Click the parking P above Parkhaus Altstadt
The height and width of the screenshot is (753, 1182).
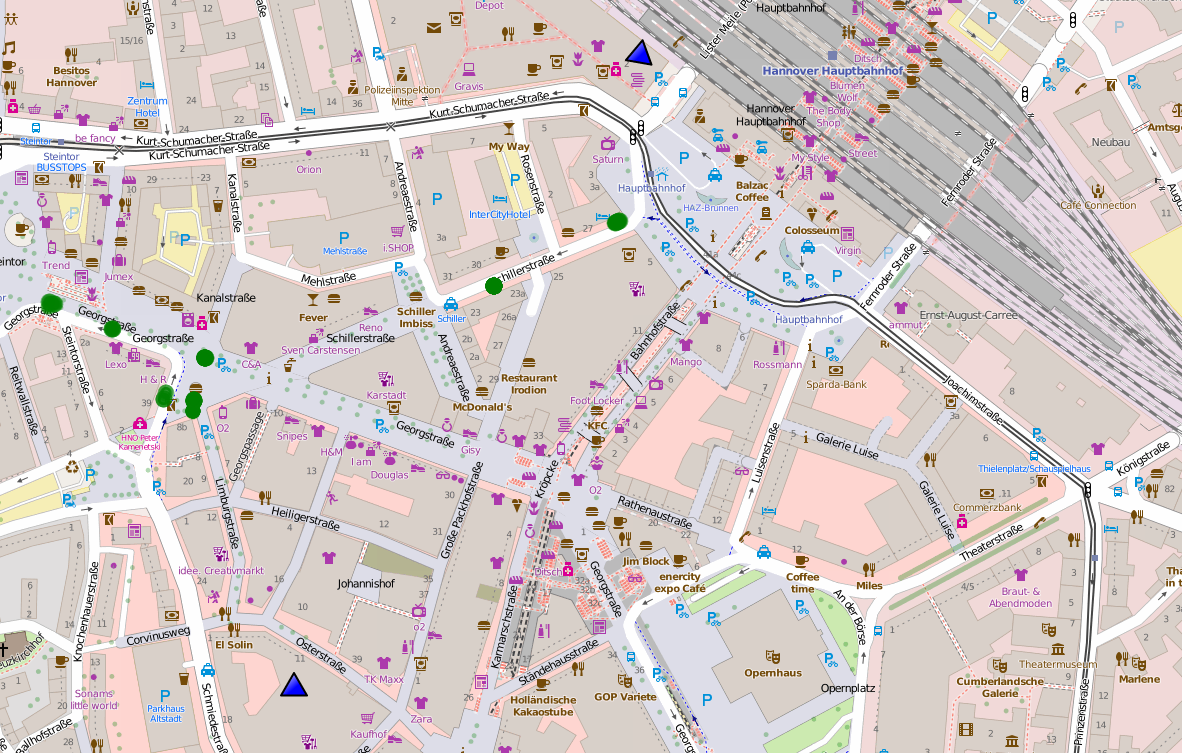tap(165, 696)
